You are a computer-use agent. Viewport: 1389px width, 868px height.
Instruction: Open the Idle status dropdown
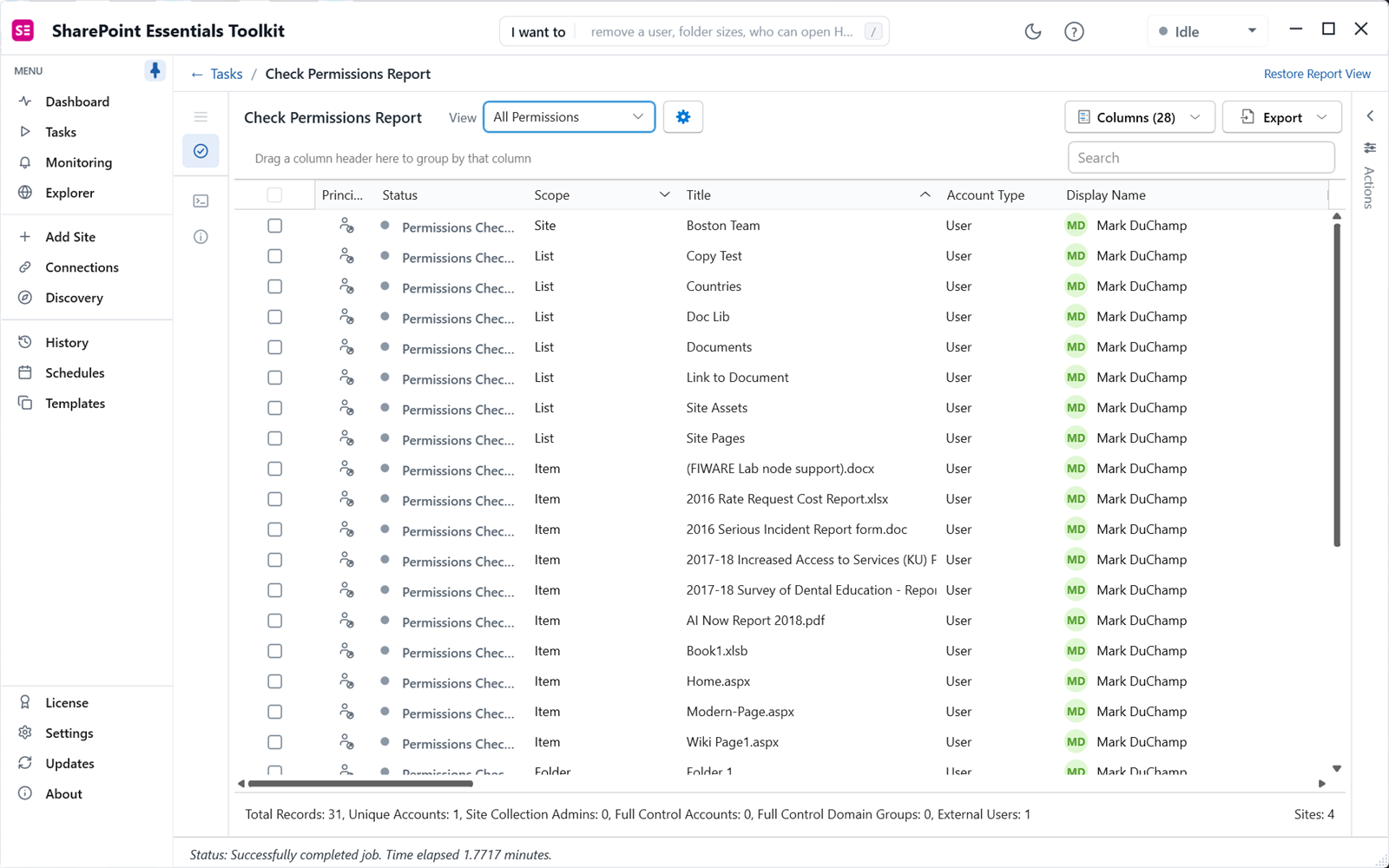coord(1207,31)
